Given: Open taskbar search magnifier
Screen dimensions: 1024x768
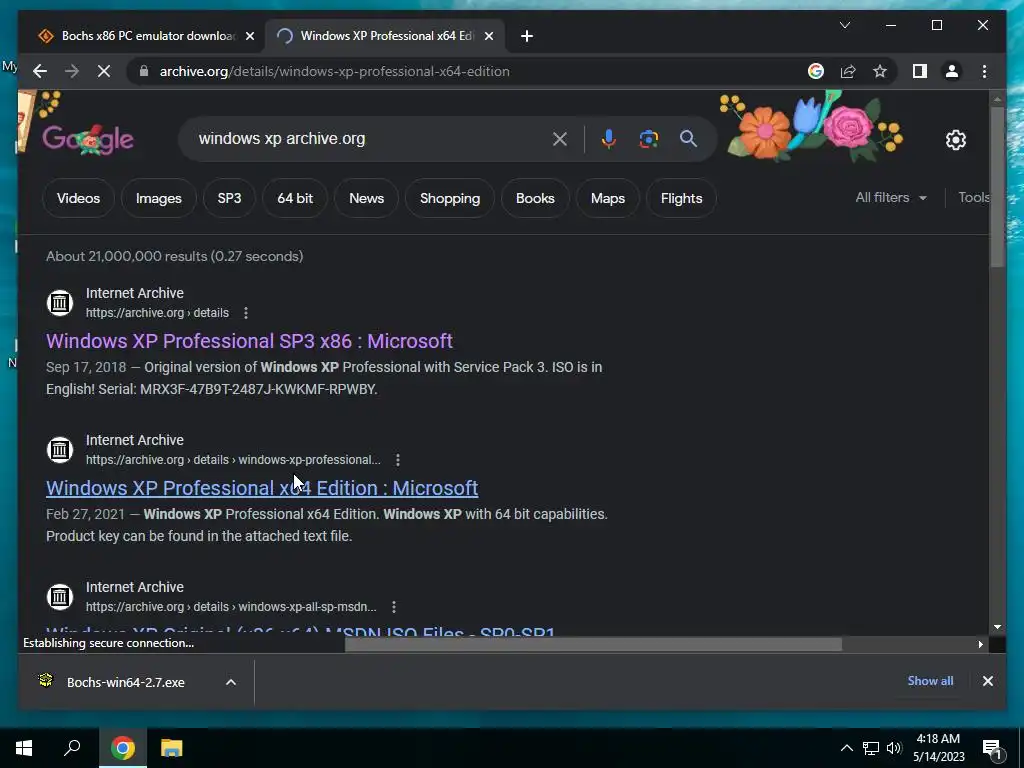Looking at the screenshot, I should pyautogui.click(x=72, y=748).
